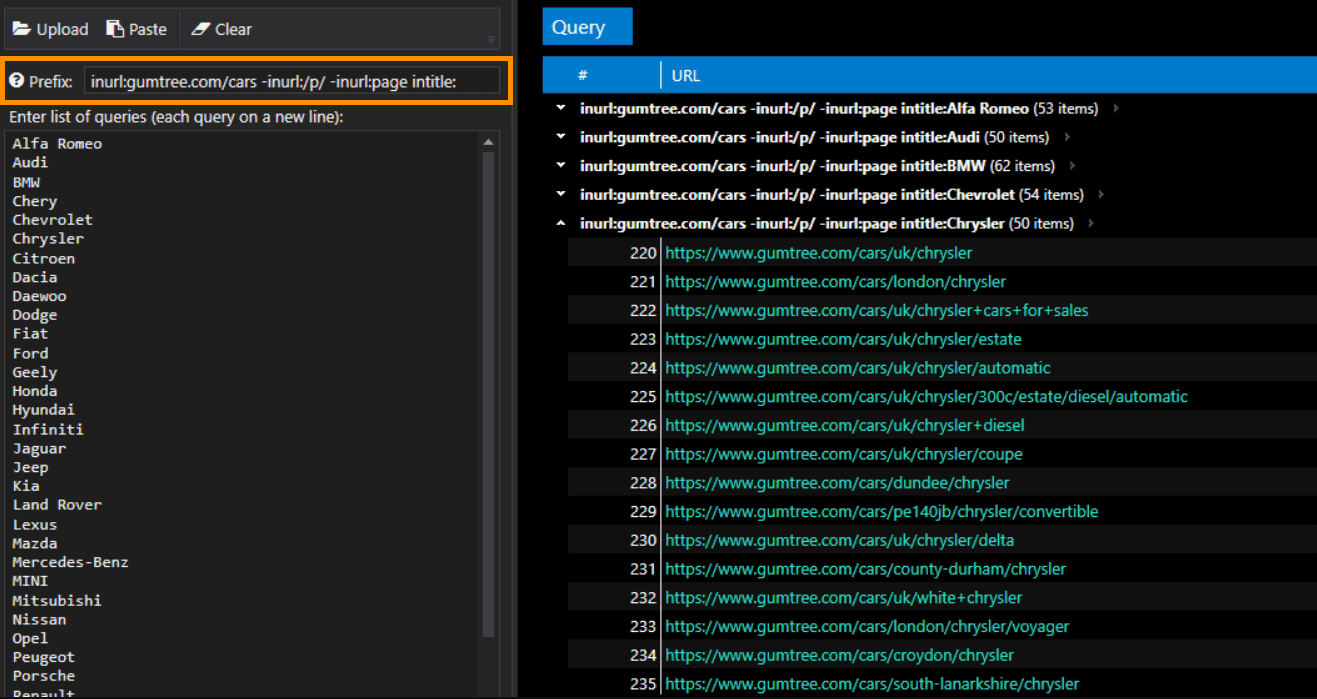Image resolution: width=1317 pixels, height=699 pixels.
Task: Click Ford in the query list
Action: (30, 353)
